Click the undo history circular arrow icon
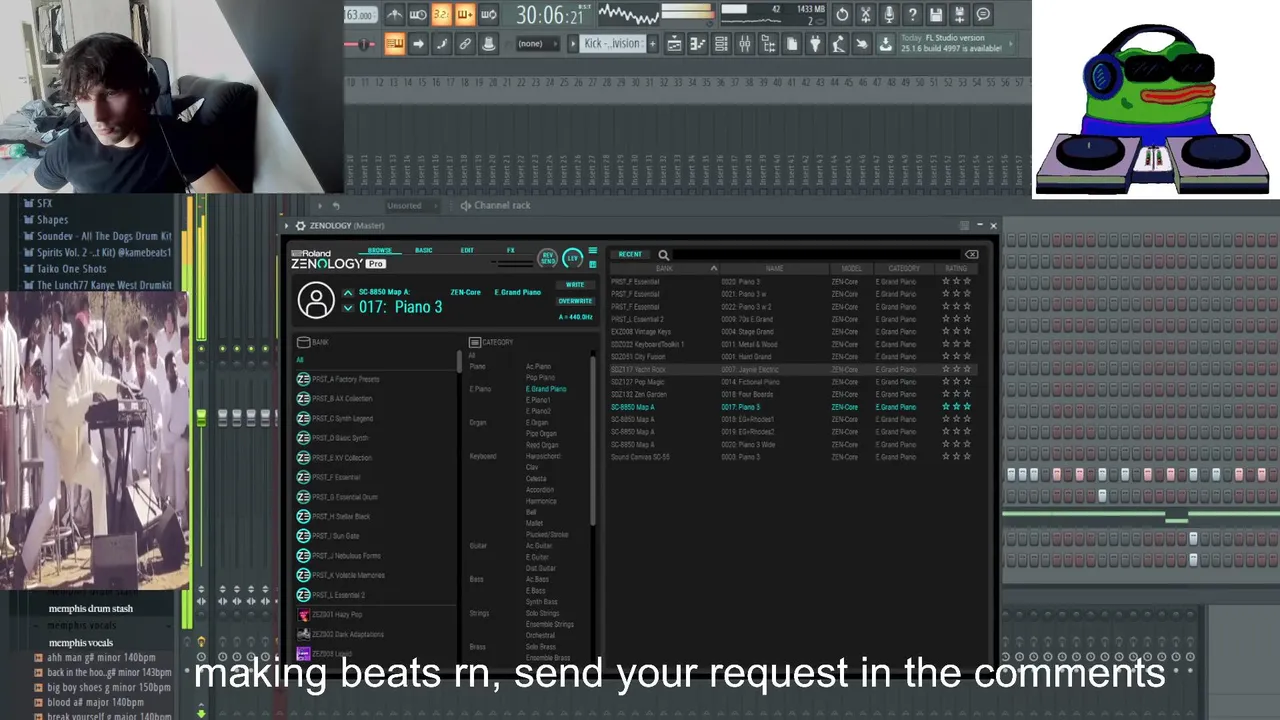Viewport: 1280px width, 720px height. coord(841,15)
